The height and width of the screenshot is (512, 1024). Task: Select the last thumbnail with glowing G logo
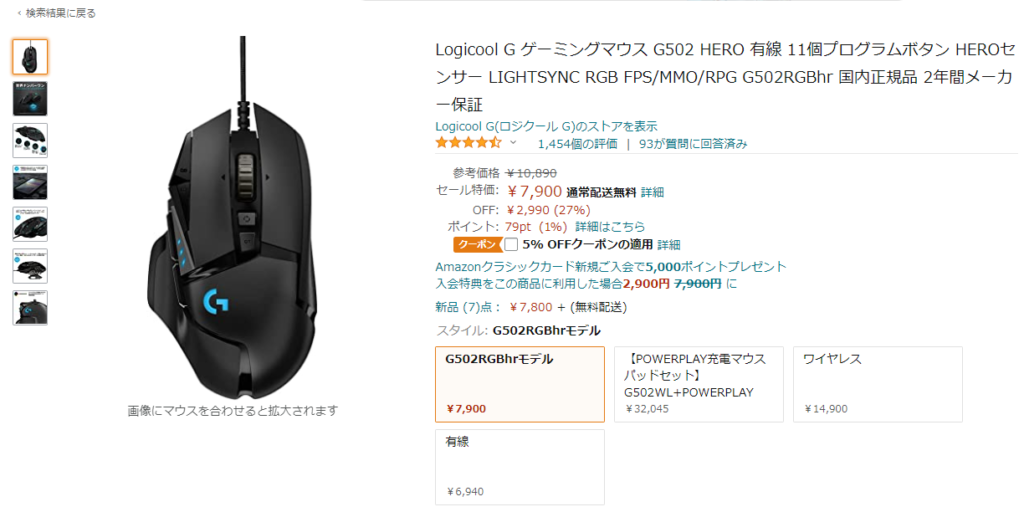(30, 308)
